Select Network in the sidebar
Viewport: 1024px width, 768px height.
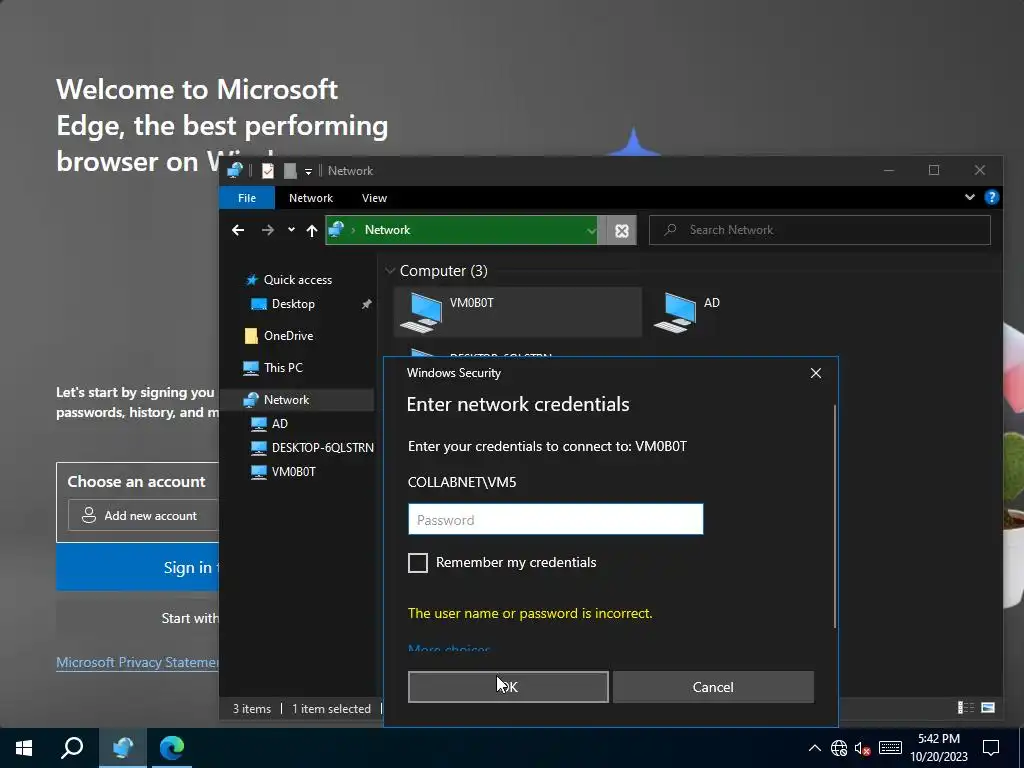point(277,400)
